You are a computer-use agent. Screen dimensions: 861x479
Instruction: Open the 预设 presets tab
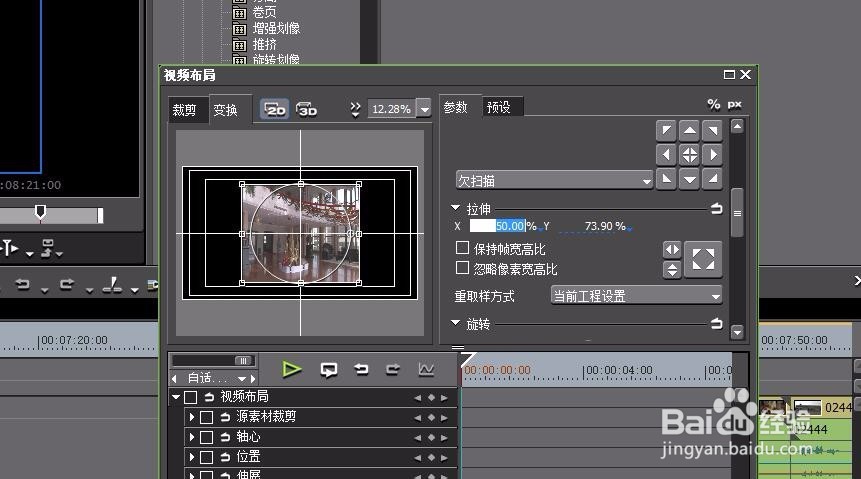(498, 107)
